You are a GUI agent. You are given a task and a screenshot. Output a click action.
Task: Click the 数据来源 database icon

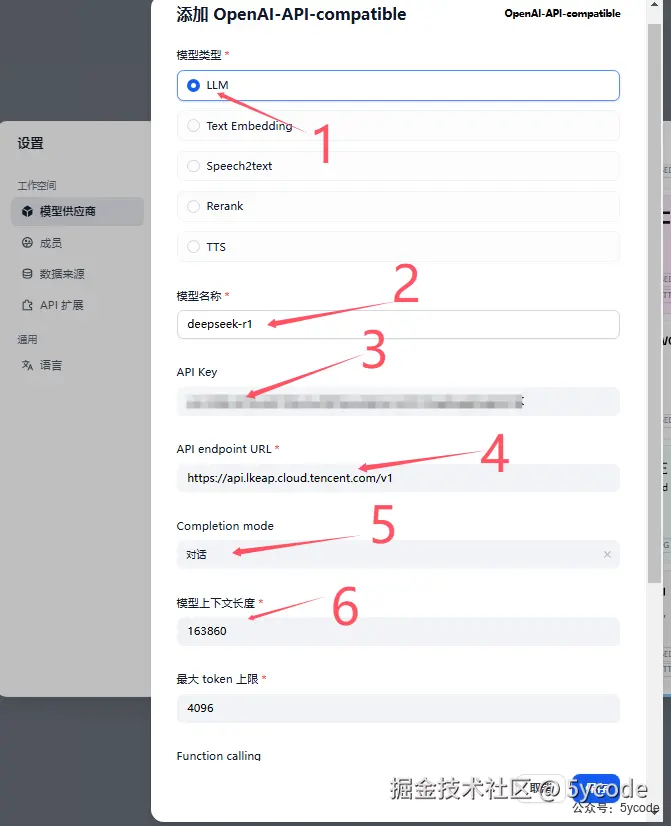click(27, 273)
